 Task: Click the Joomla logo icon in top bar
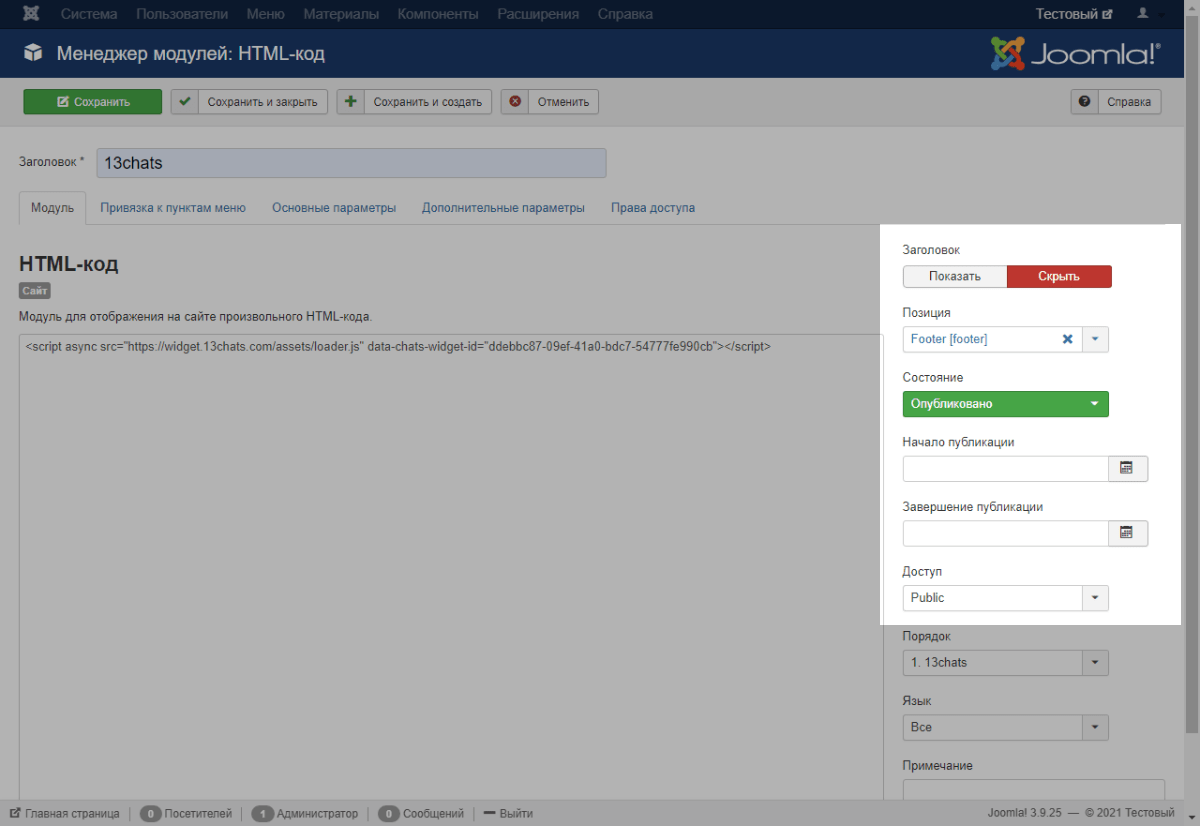pos(31,14)
